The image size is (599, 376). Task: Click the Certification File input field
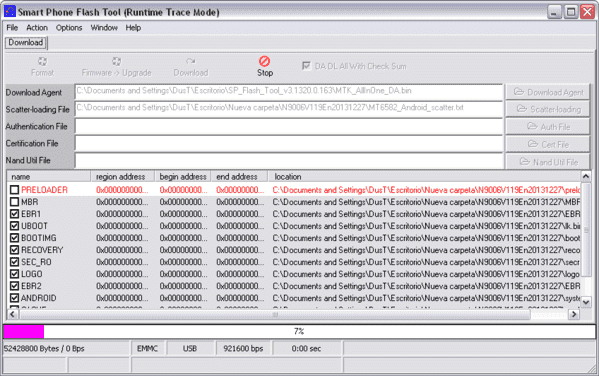coord(289,143)
